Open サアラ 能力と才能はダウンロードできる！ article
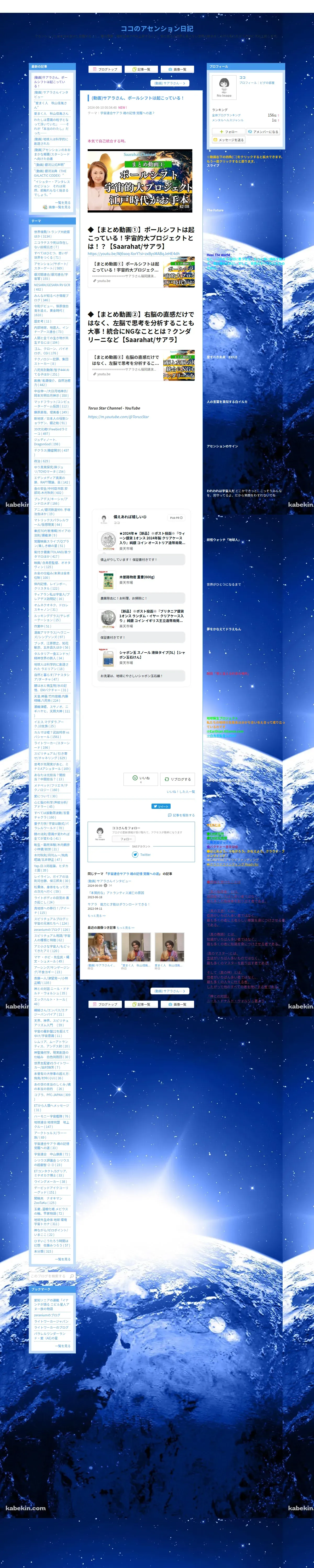The width and height of the screenshot is (314, 1568). (118, 904)
